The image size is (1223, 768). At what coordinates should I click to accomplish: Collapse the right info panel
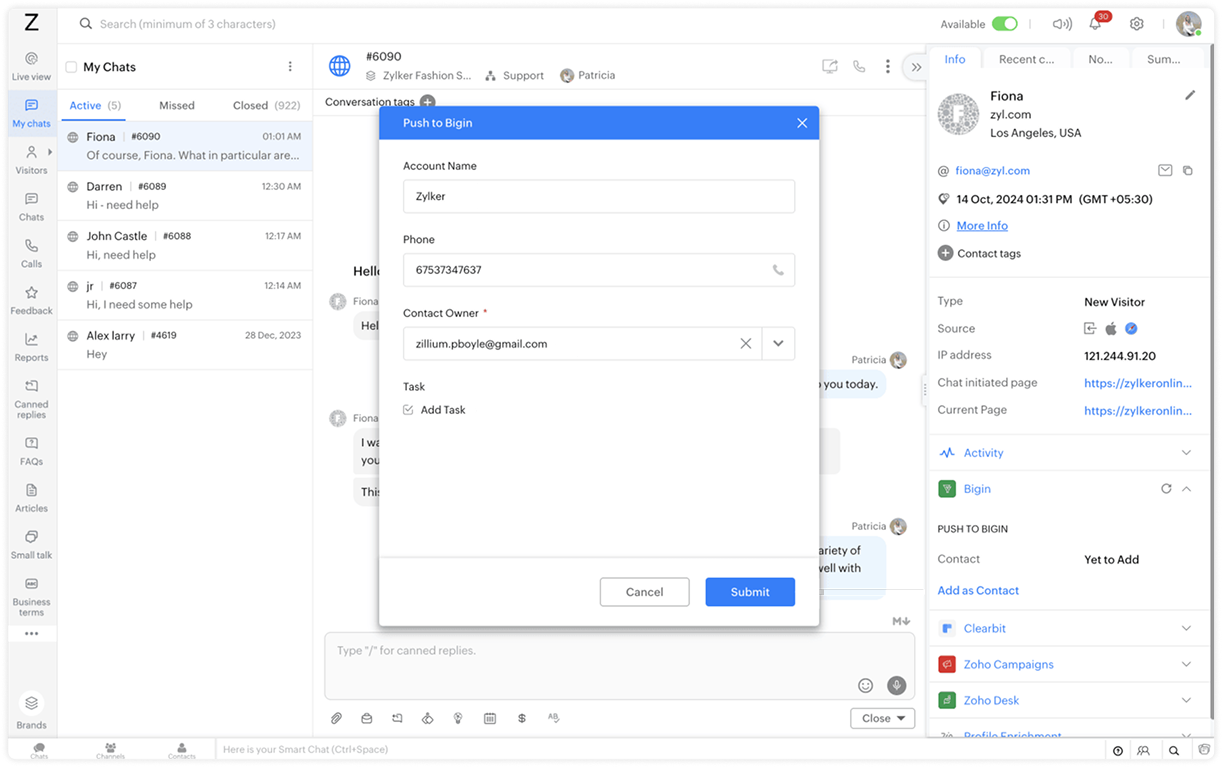pos(915,67)
